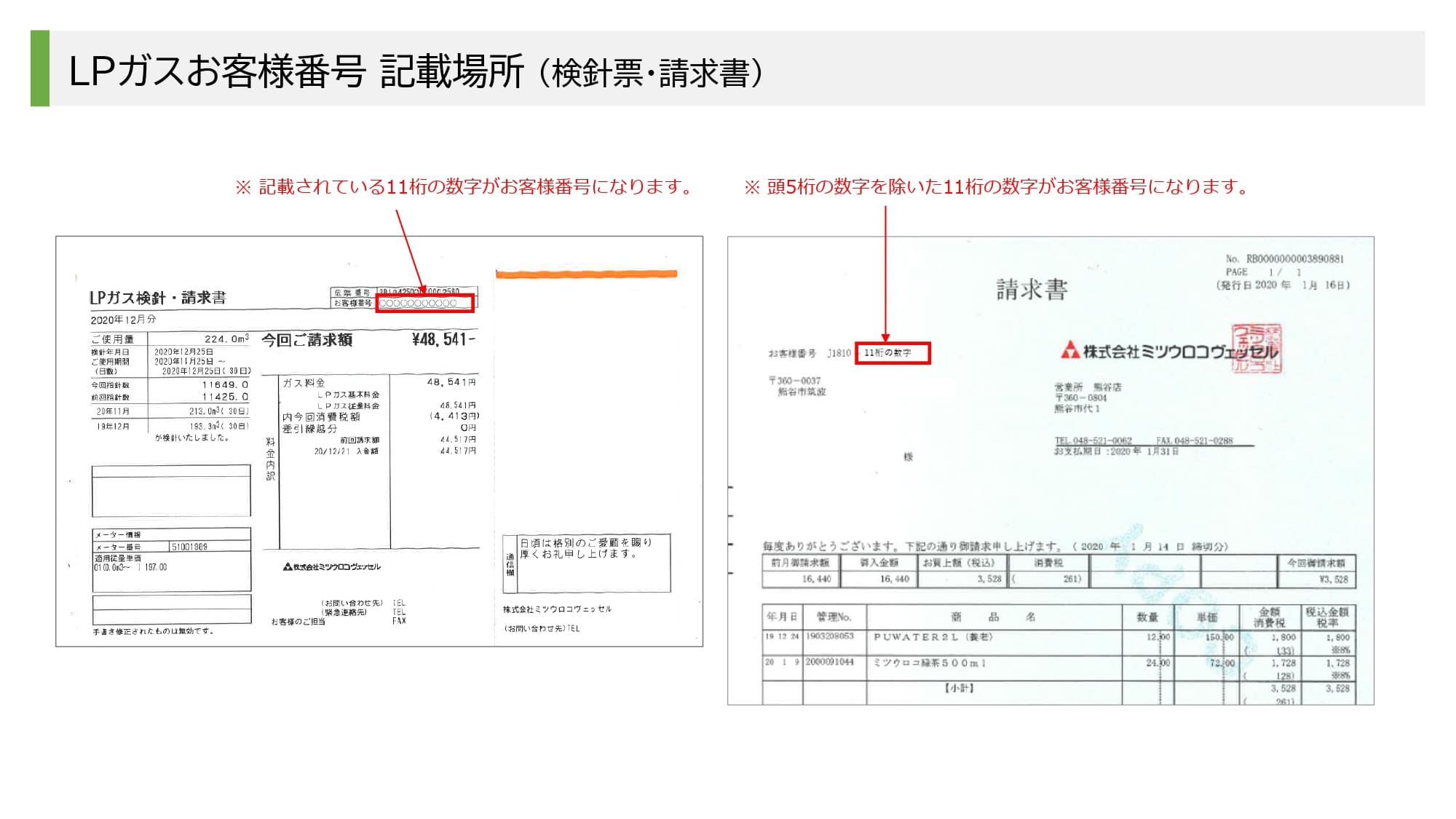Screen dimensions: 1456x819
Task: Click "内今回消費税額" in the charge breakdown
Action: (x=321, y=417)
